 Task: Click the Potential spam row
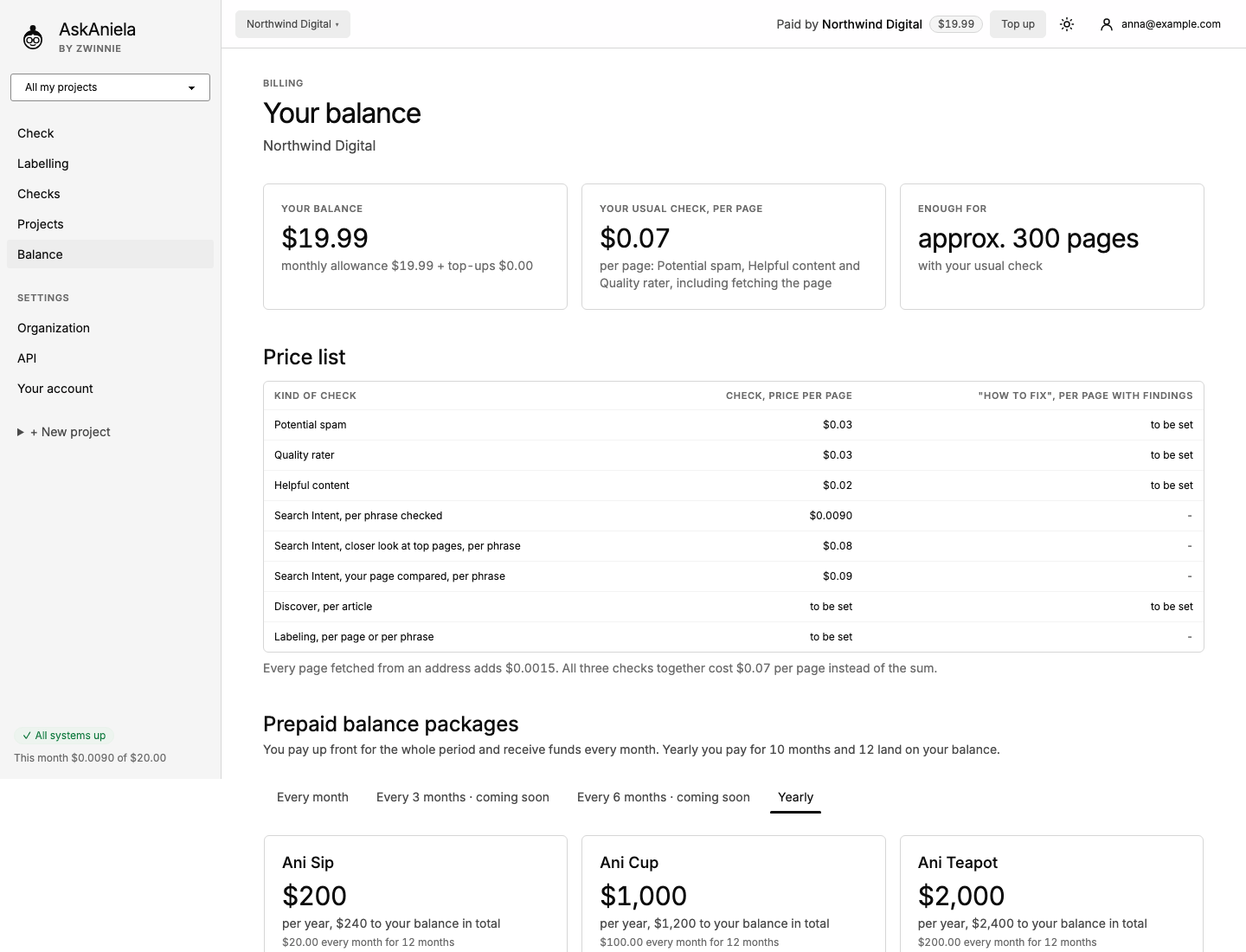[x=734, y=425]
